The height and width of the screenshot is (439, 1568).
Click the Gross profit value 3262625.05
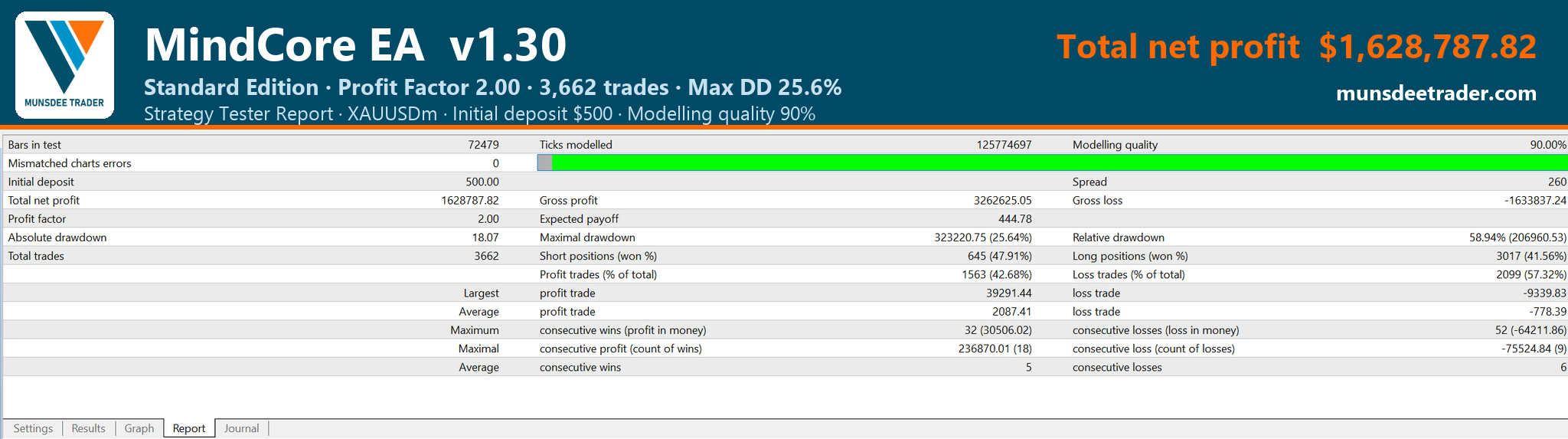point(1002,200)
